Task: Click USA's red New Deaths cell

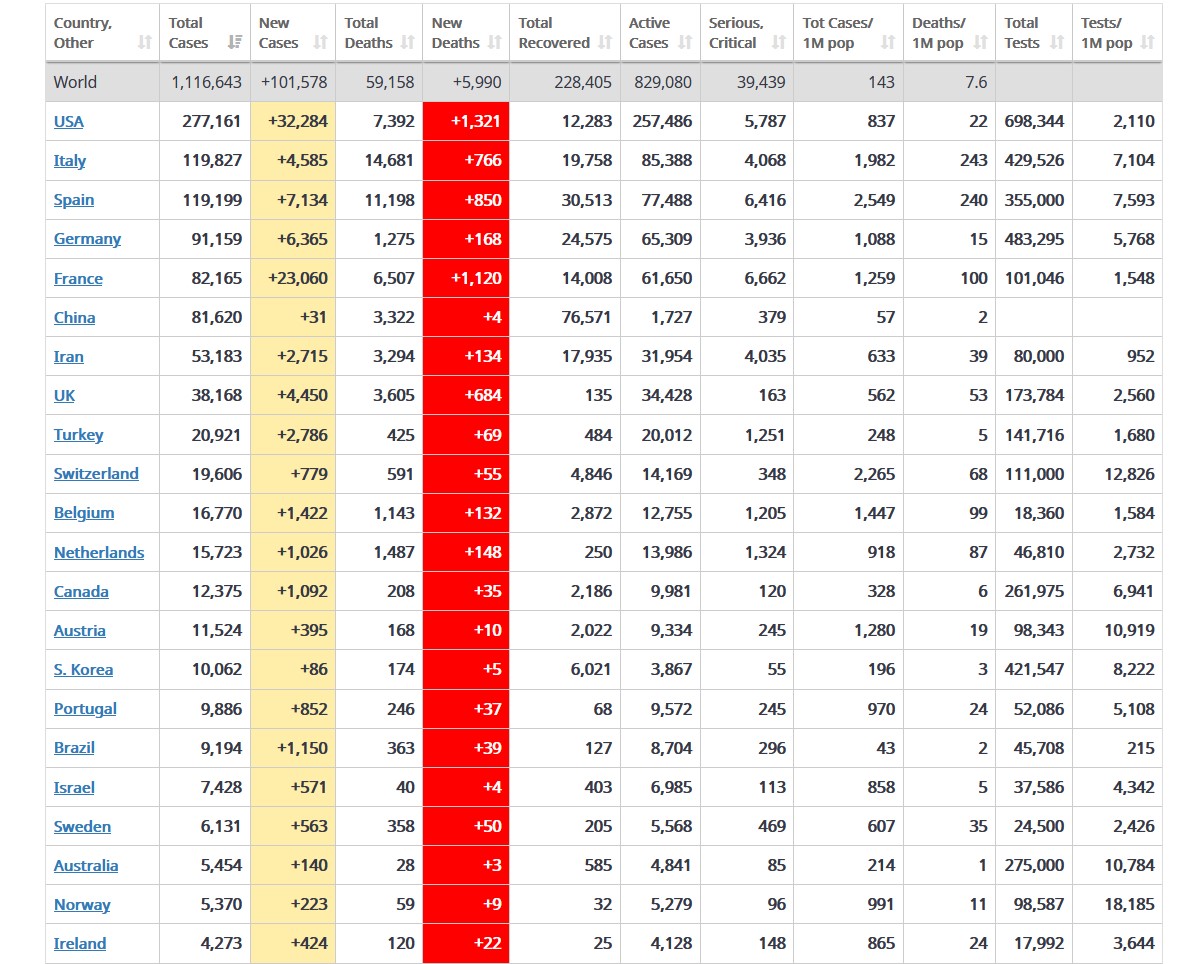Action: (x=466, y=121)
